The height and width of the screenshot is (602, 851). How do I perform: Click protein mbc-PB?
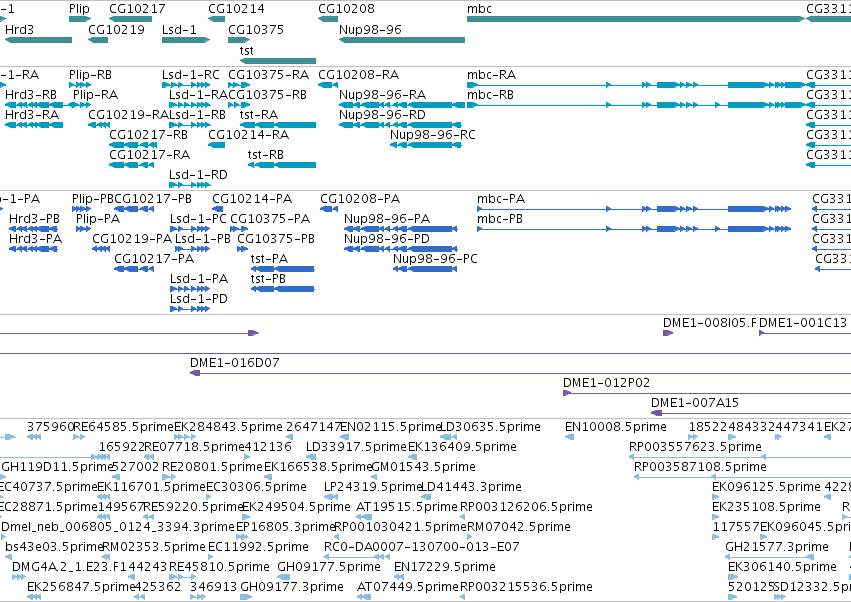point(500,219)
